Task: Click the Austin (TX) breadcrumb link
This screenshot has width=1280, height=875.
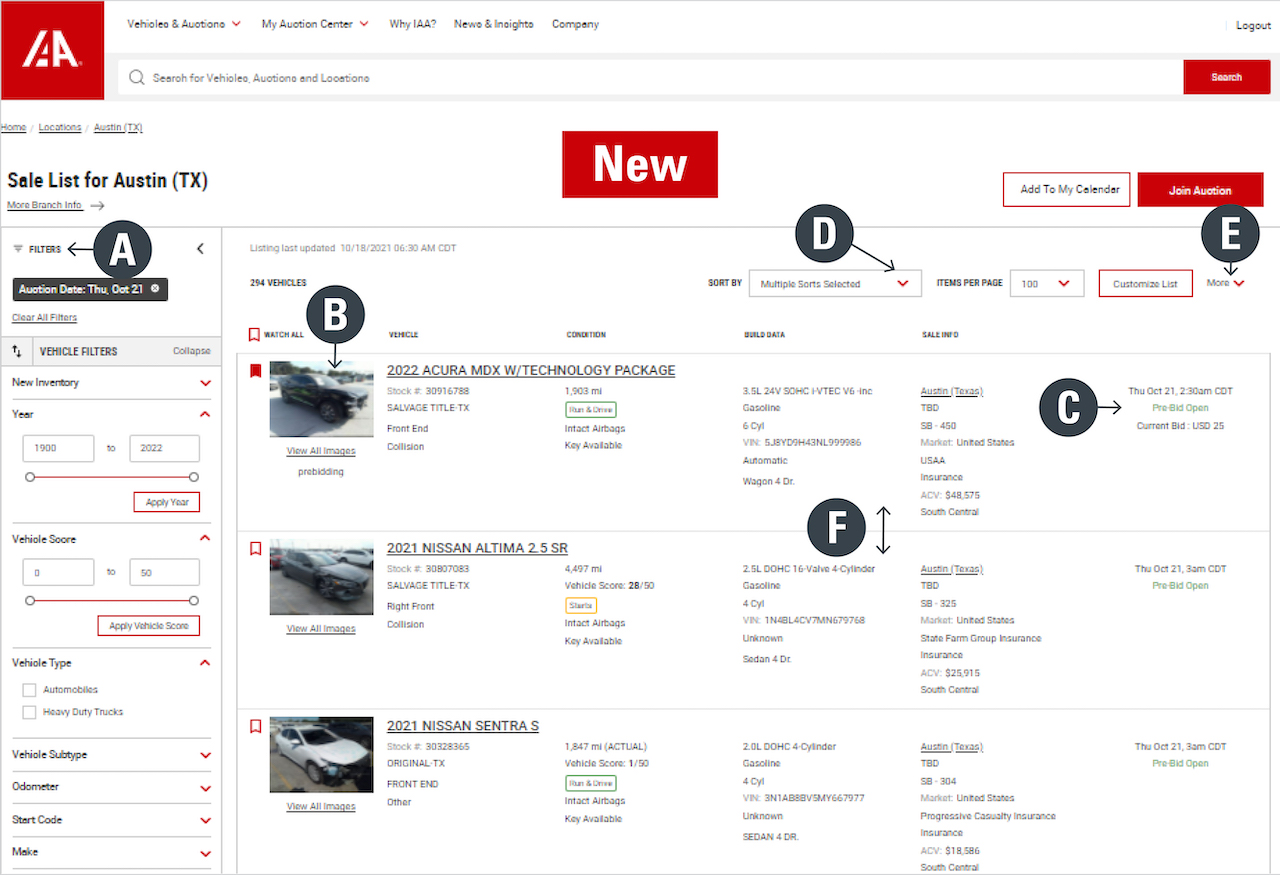Action: tap(118, 128)
